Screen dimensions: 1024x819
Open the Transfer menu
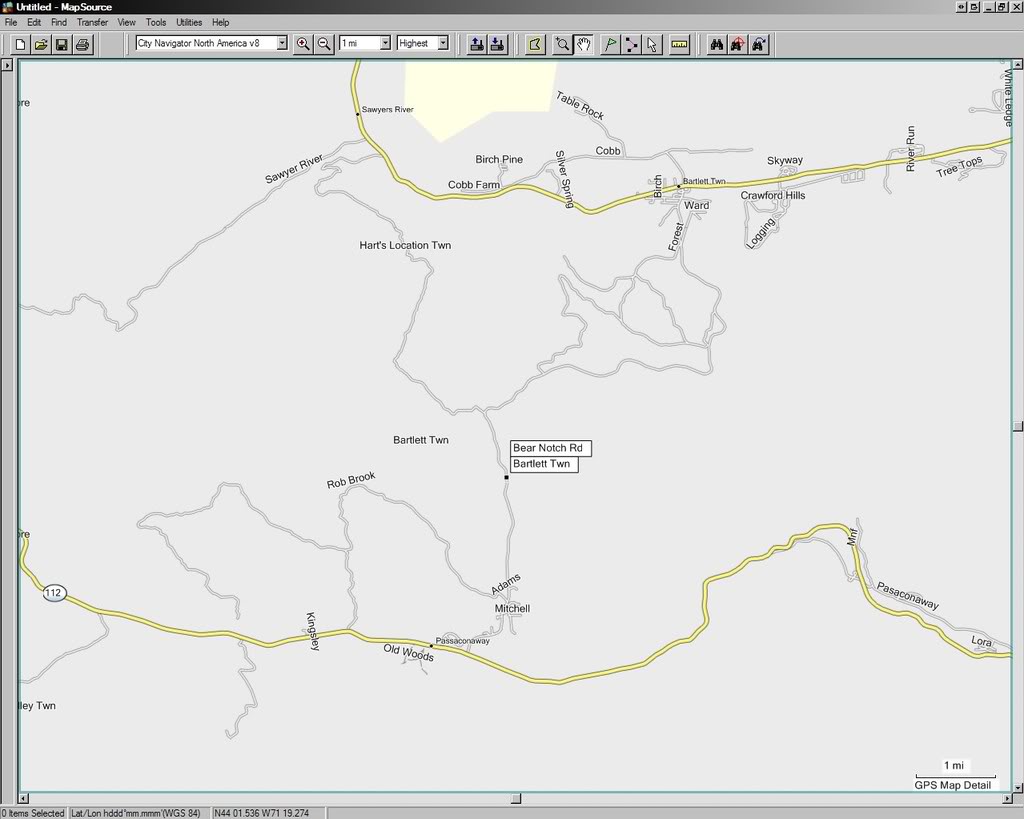(91, 21)
